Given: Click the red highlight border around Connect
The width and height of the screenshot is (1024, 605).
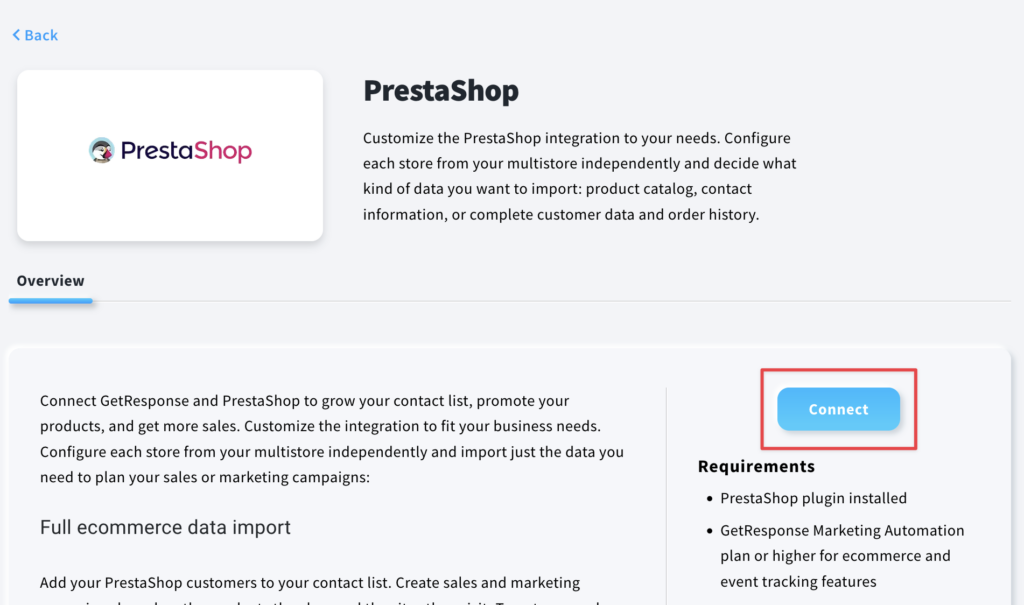Looking at the screenshot, I should point(839,370).
